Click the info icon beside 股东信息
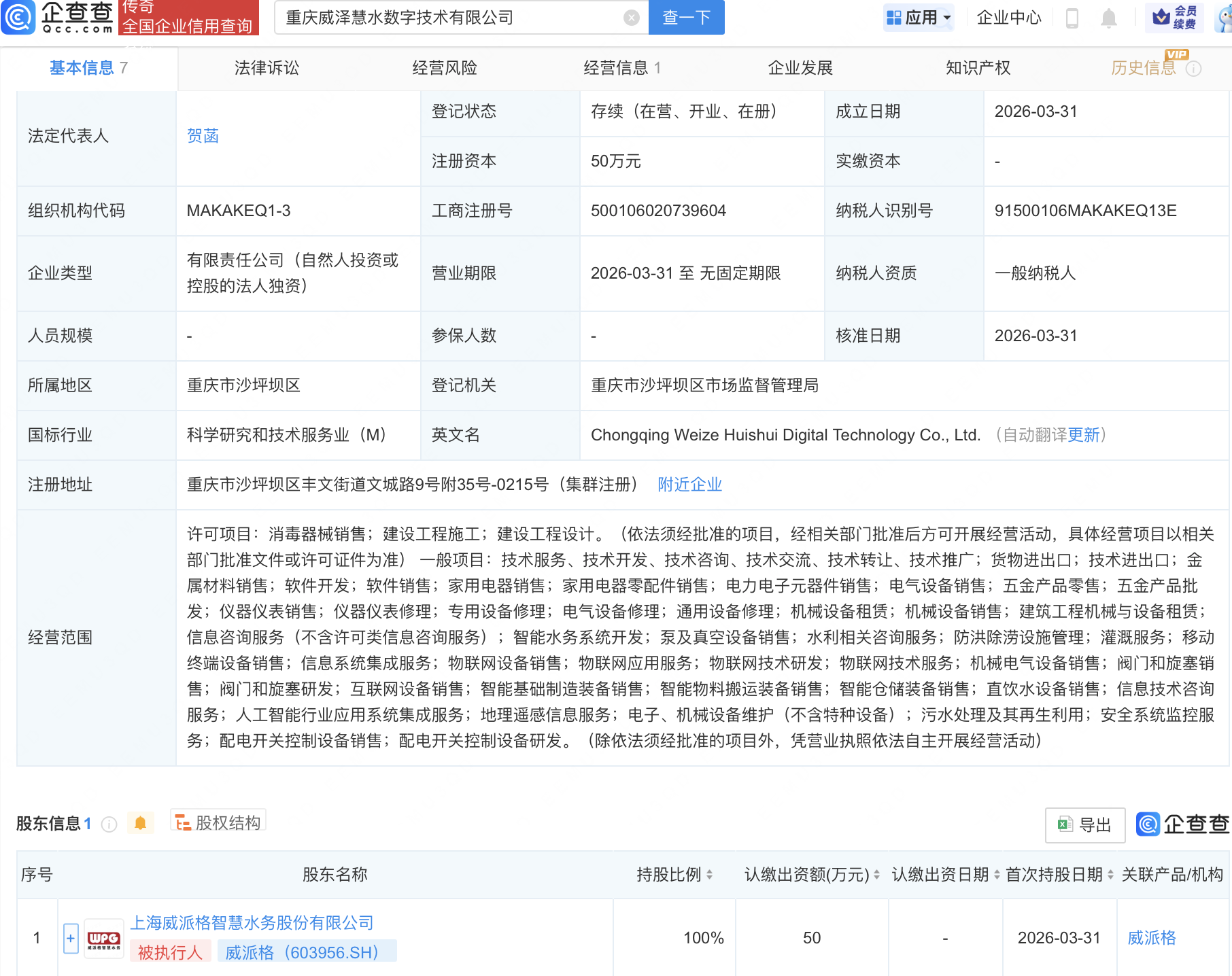The height and width of the screenshot is (976, 1232). (x=109, y=824)
